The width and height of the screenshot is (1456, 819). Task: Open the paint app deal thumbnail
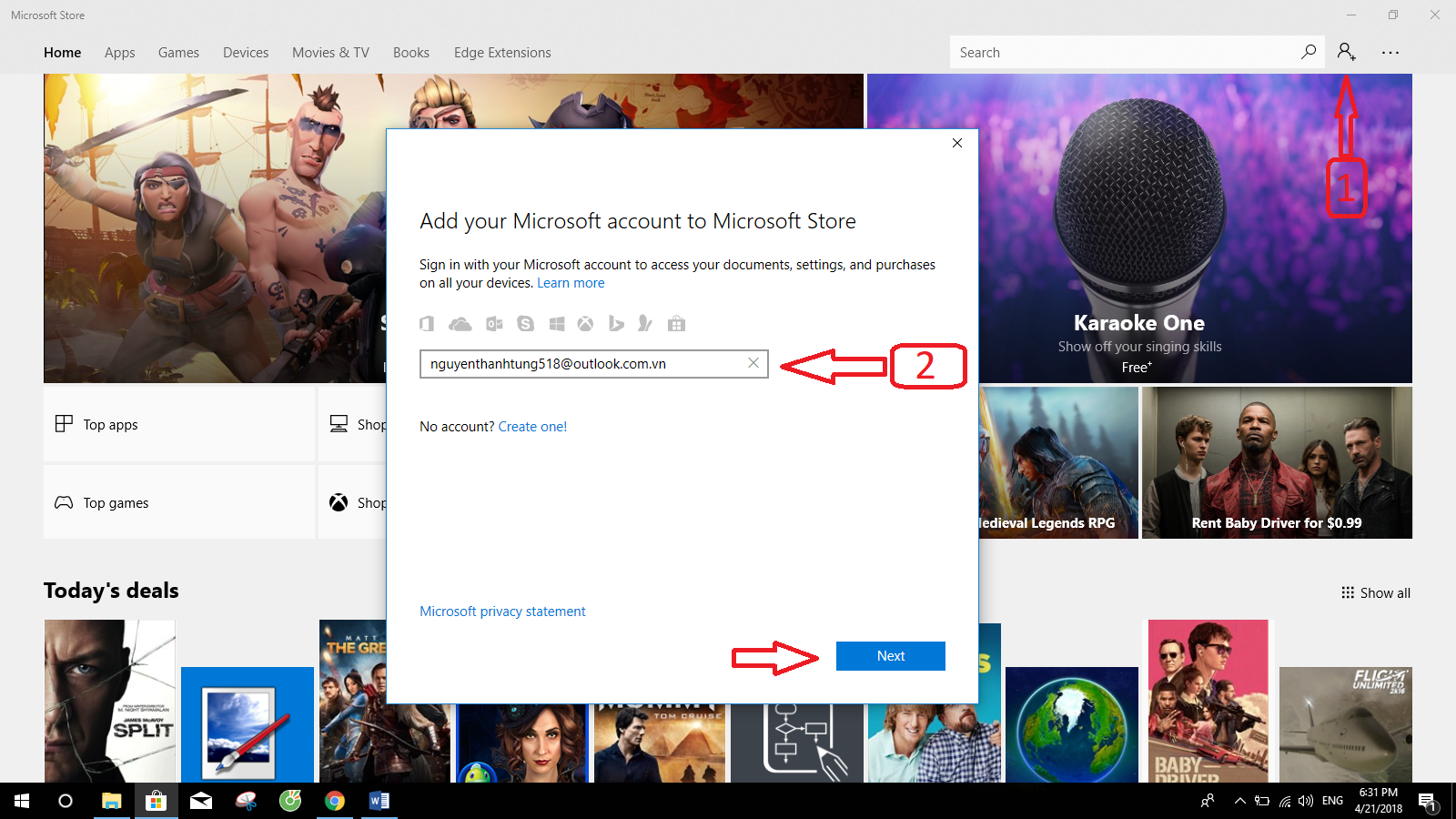[247, 724]
